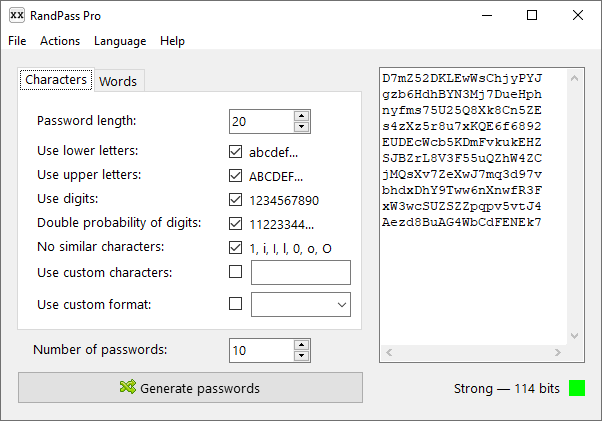Image resolution: width=602 pixels, height=421 pixels.
Task: Switch to the Words tab
Action: coord(118,81)
